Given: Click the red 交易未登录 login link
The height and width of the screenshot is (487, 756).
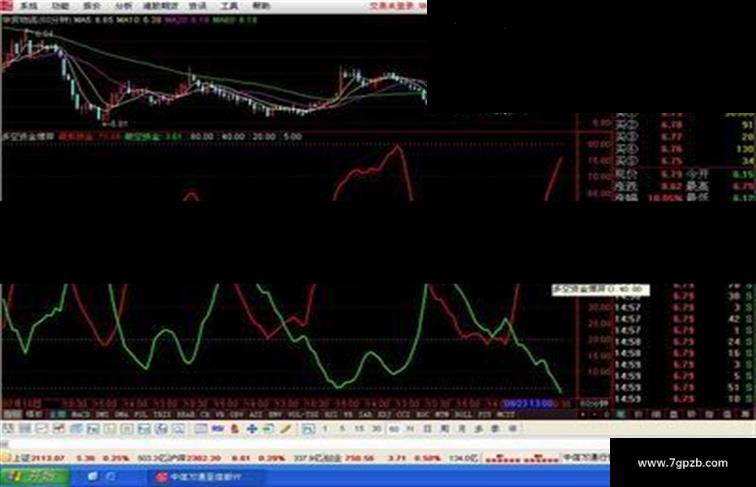Looking at the screenshot, I should click(392, 6).
